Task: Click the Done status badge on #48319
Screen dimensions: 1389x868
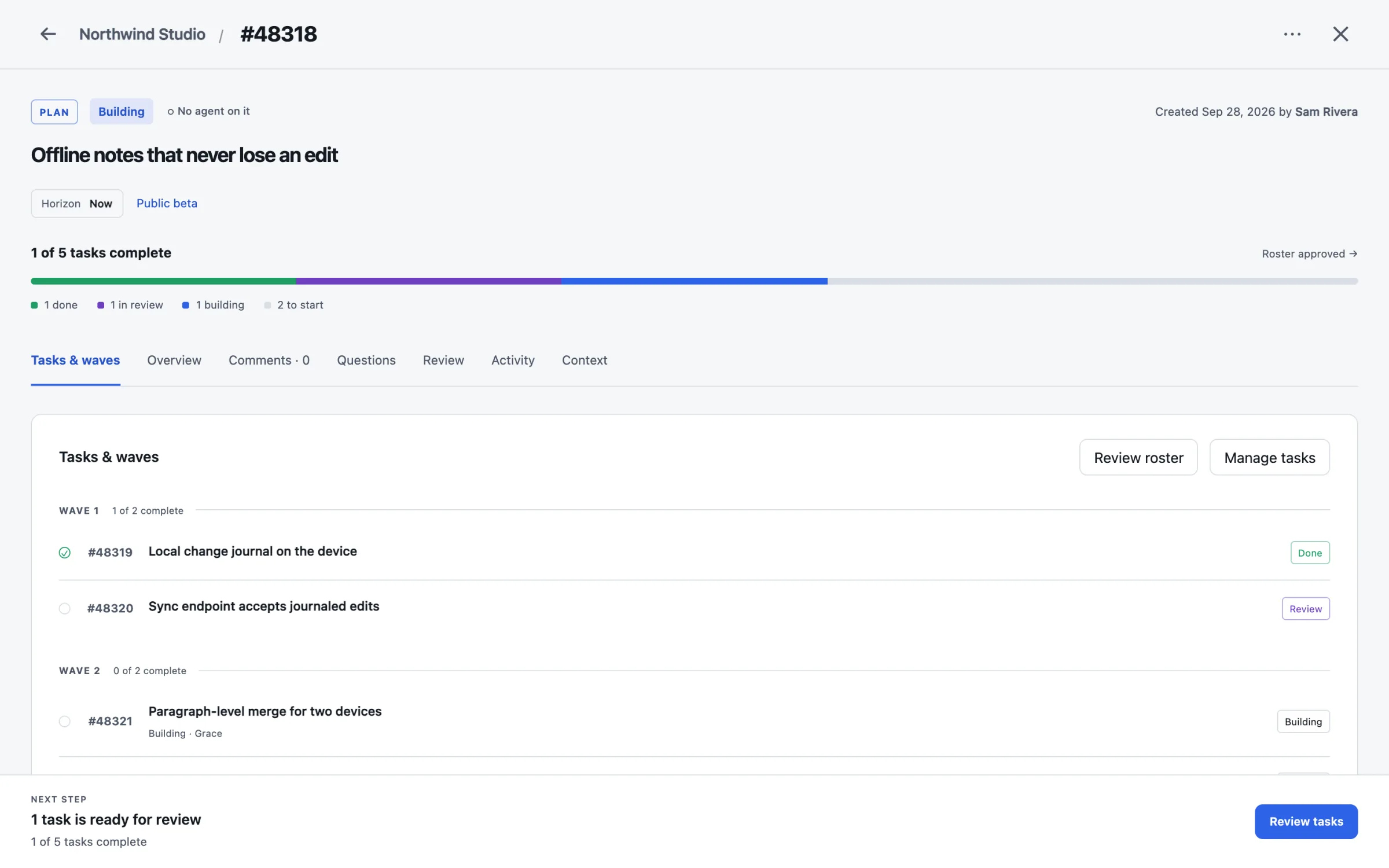Action: [x=1310, y=553]
